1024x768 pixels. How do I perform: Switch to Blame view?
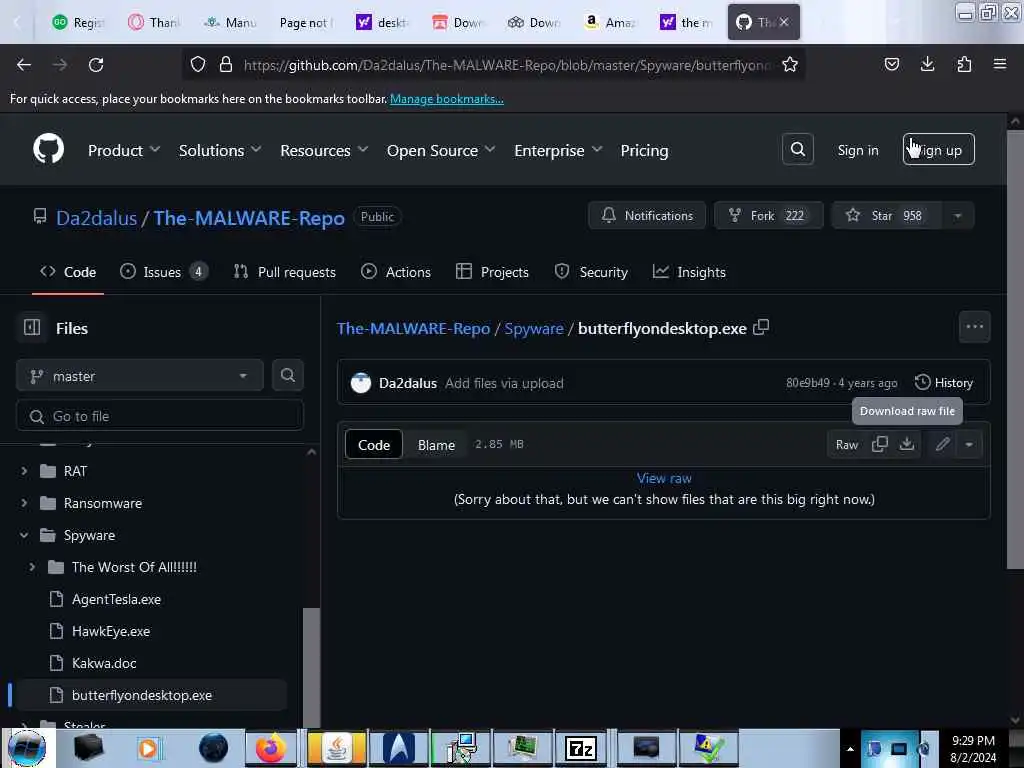(436, 445)
